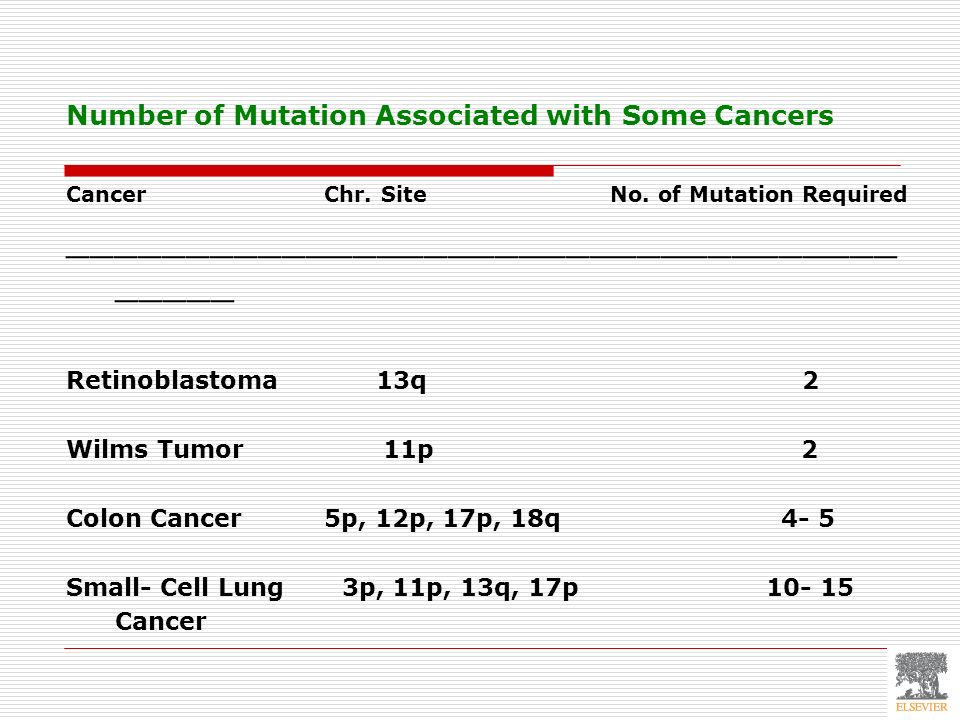Select the 'Cancer' column header
The width and height of the screenshot is (960, 720).
point(106,194)
